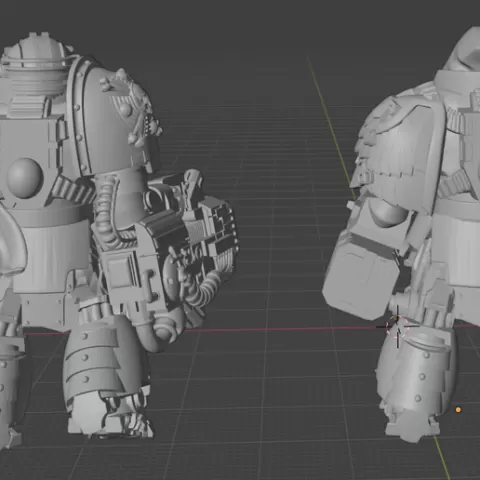Click the 3D cursor crosshair
This screenshot has width=480, height=480.
point(398,327)
